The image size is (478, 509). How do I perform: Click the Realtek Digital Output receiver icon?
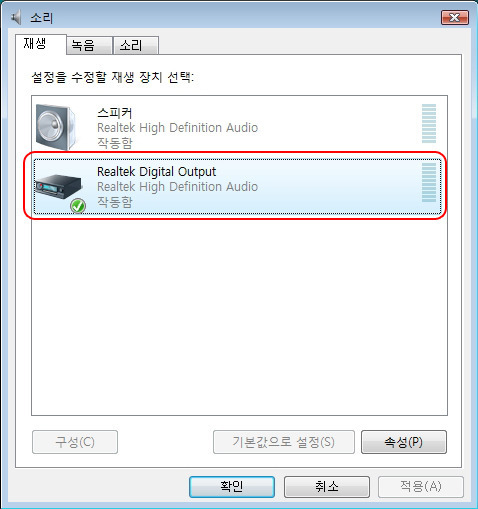(x=59, y=187)
